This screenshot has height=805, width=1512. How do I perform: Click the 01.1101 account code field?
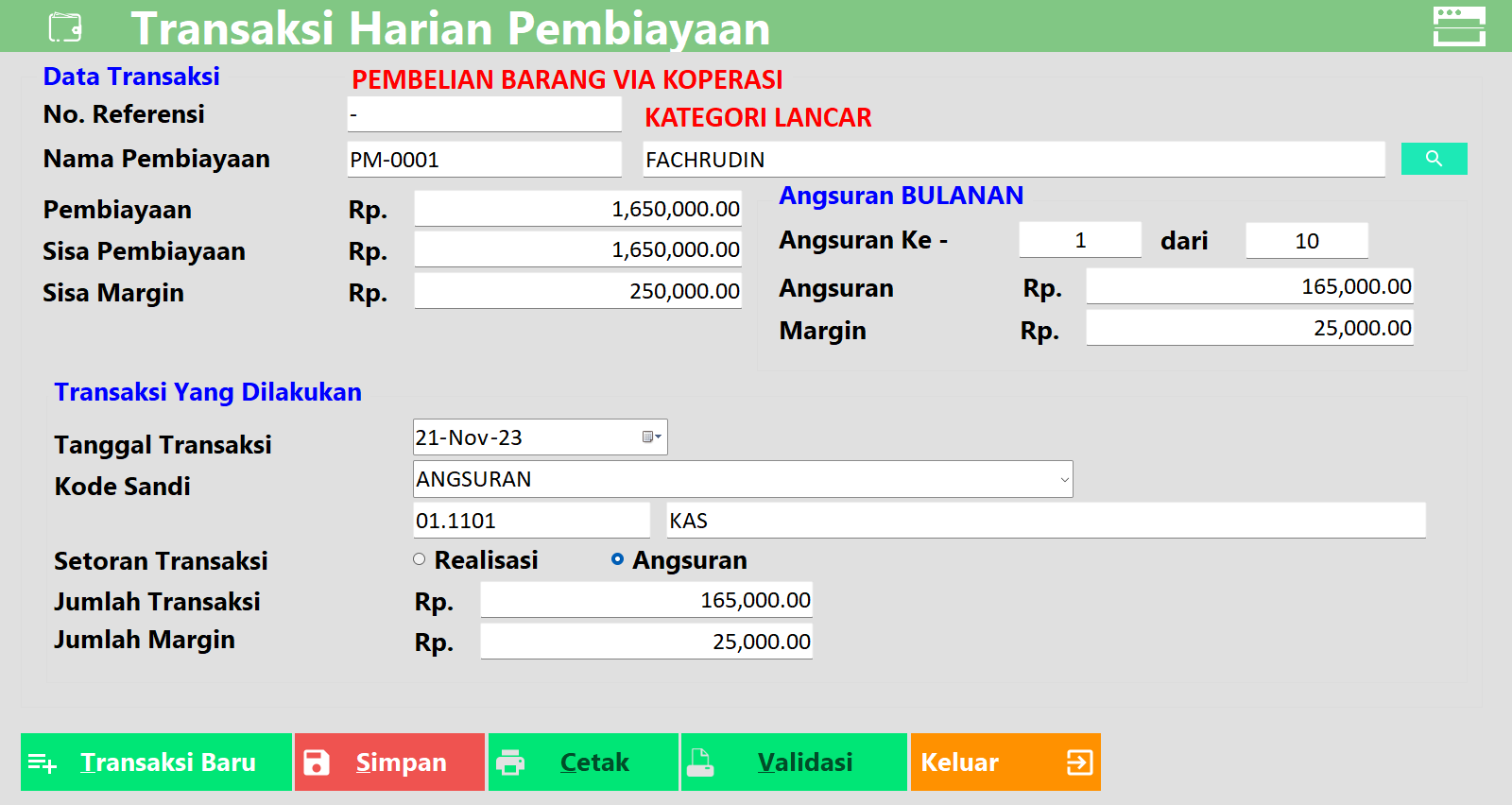[x=531, y=521]
